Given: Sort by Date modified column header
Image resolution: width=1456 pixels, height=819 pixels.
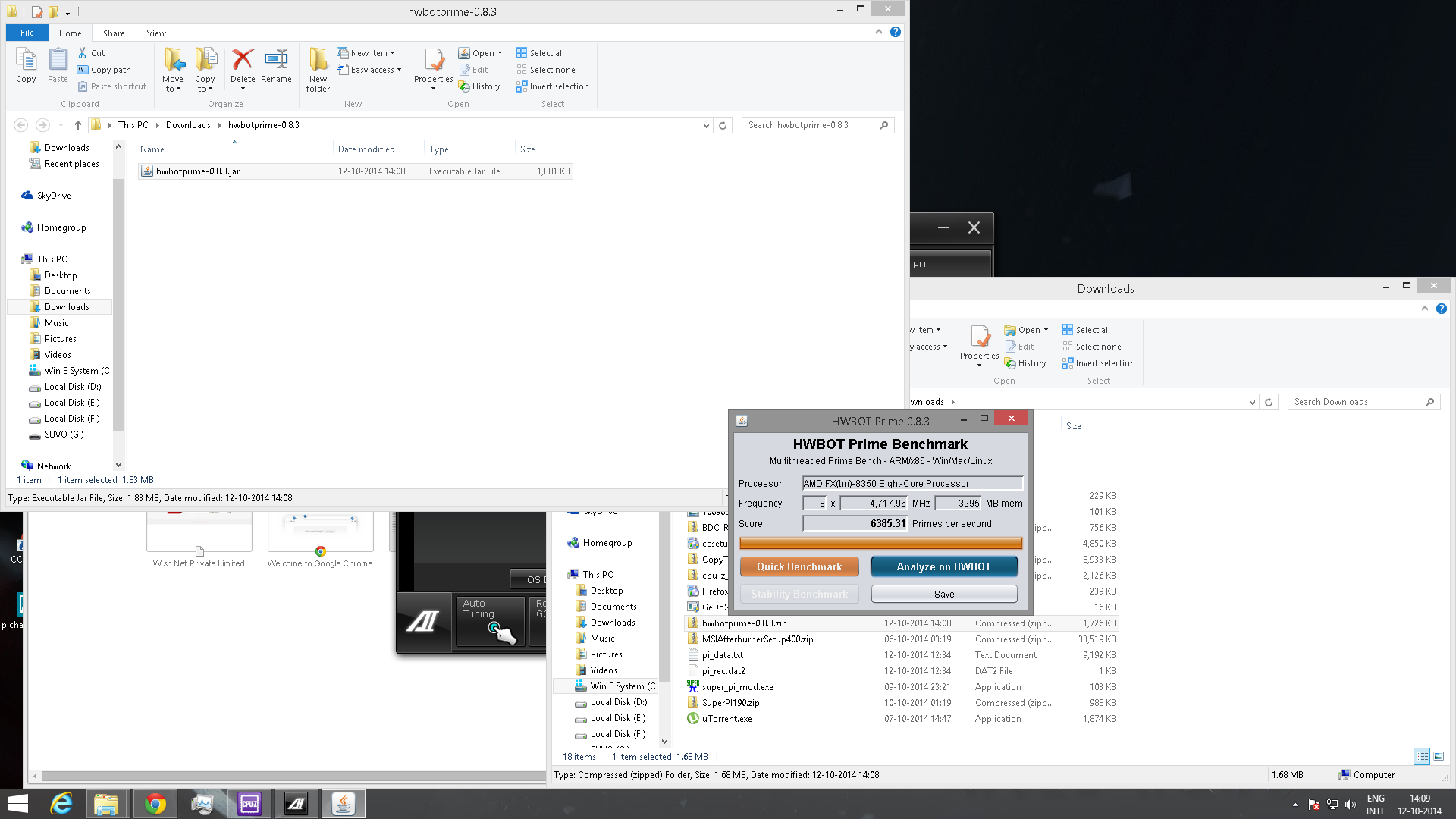Looking at the screenshot, I should [x=378, y=149].
